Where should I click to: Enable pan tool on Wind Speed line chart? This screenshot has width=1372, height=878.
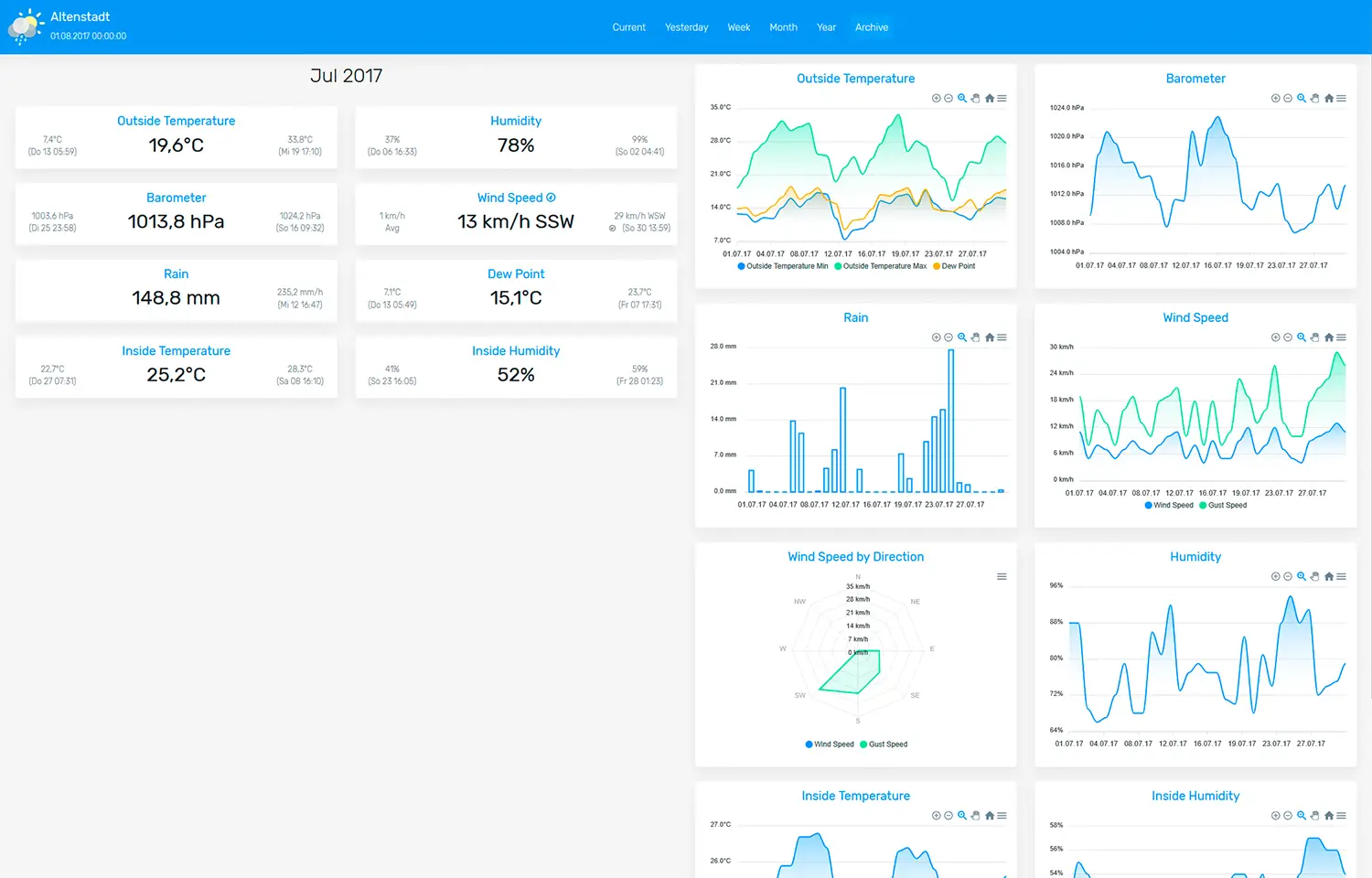[x=1314, y=337]
